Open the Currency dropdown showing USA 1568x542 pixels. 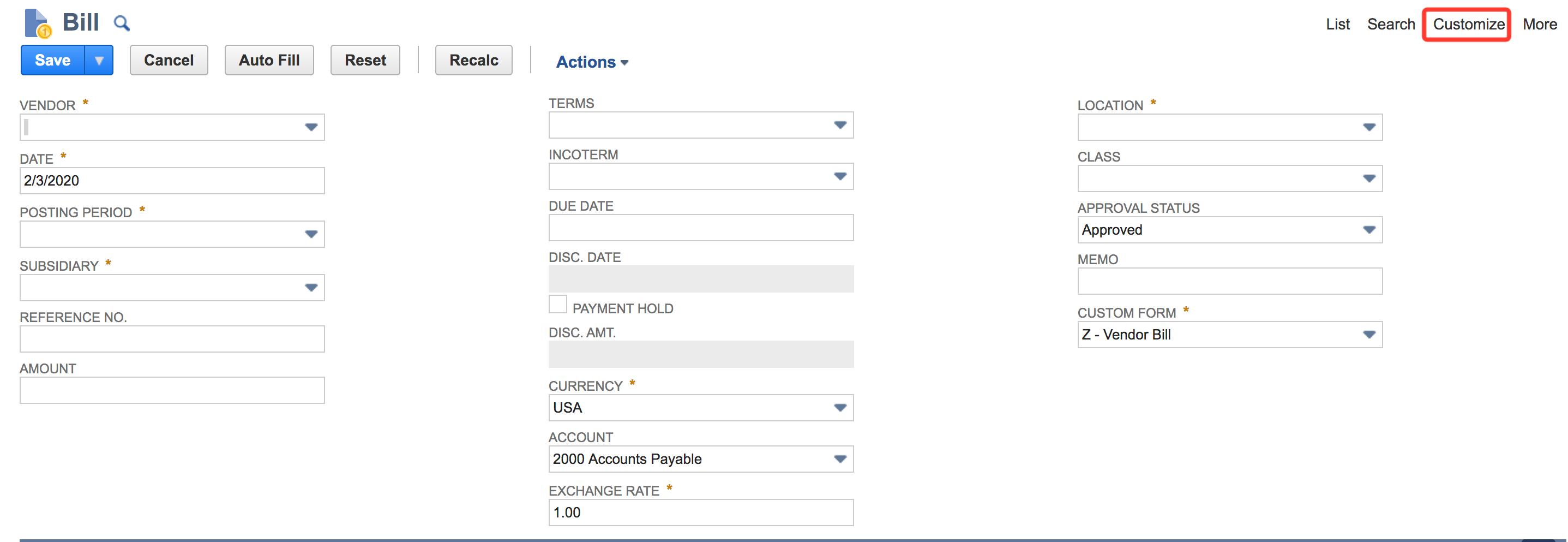[x=840, y=408]
